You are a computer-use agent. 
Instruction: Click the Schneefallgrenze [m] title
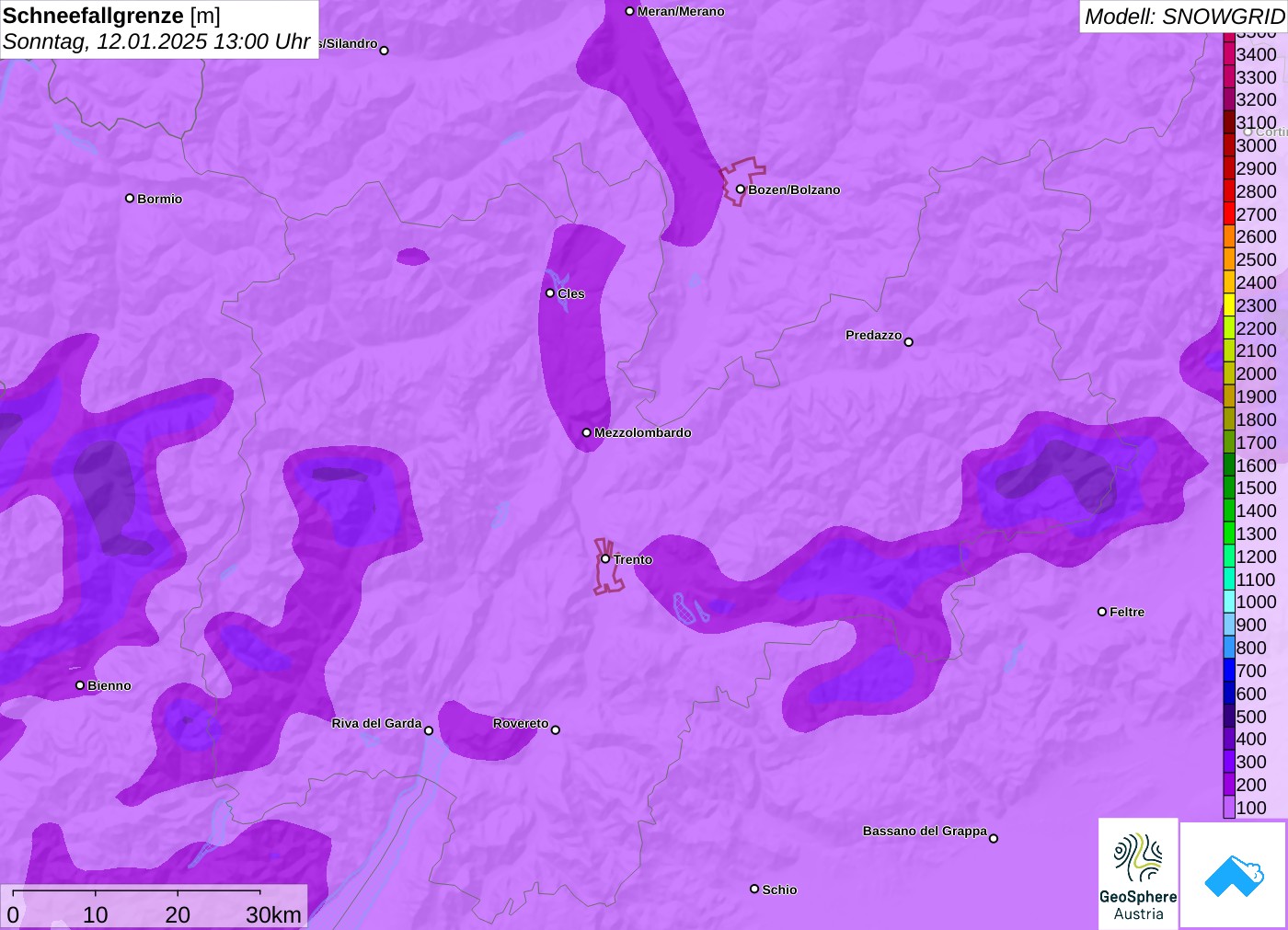(x=112, y=17)
